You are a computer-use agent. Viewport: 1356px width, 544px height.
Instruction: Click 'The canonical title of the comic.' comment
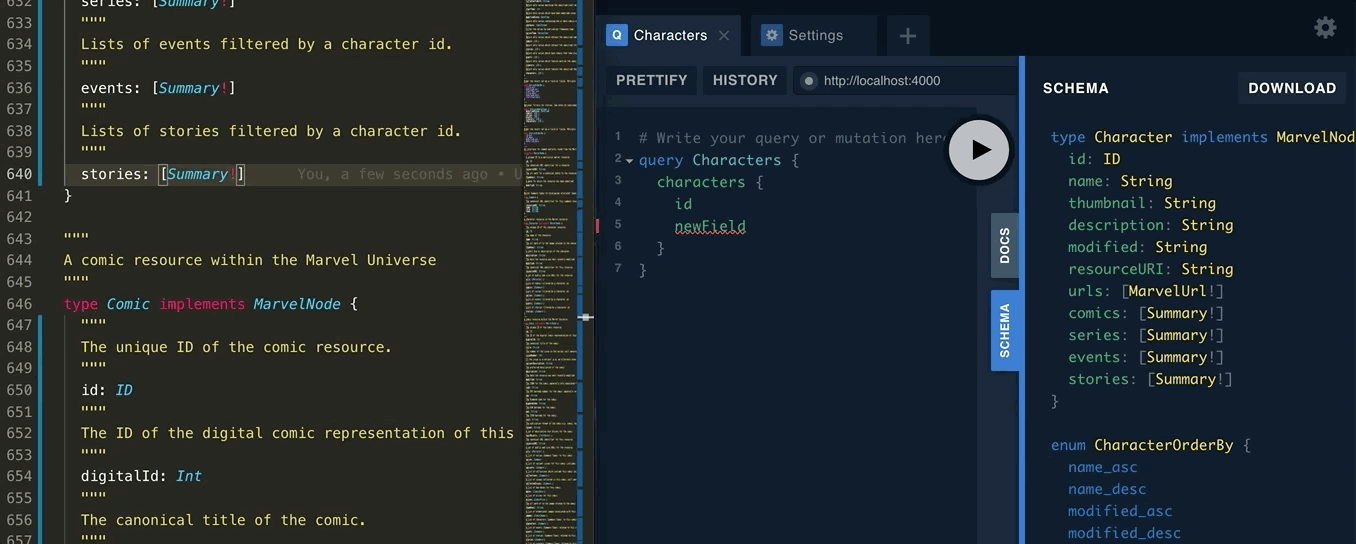pos(223,520)
